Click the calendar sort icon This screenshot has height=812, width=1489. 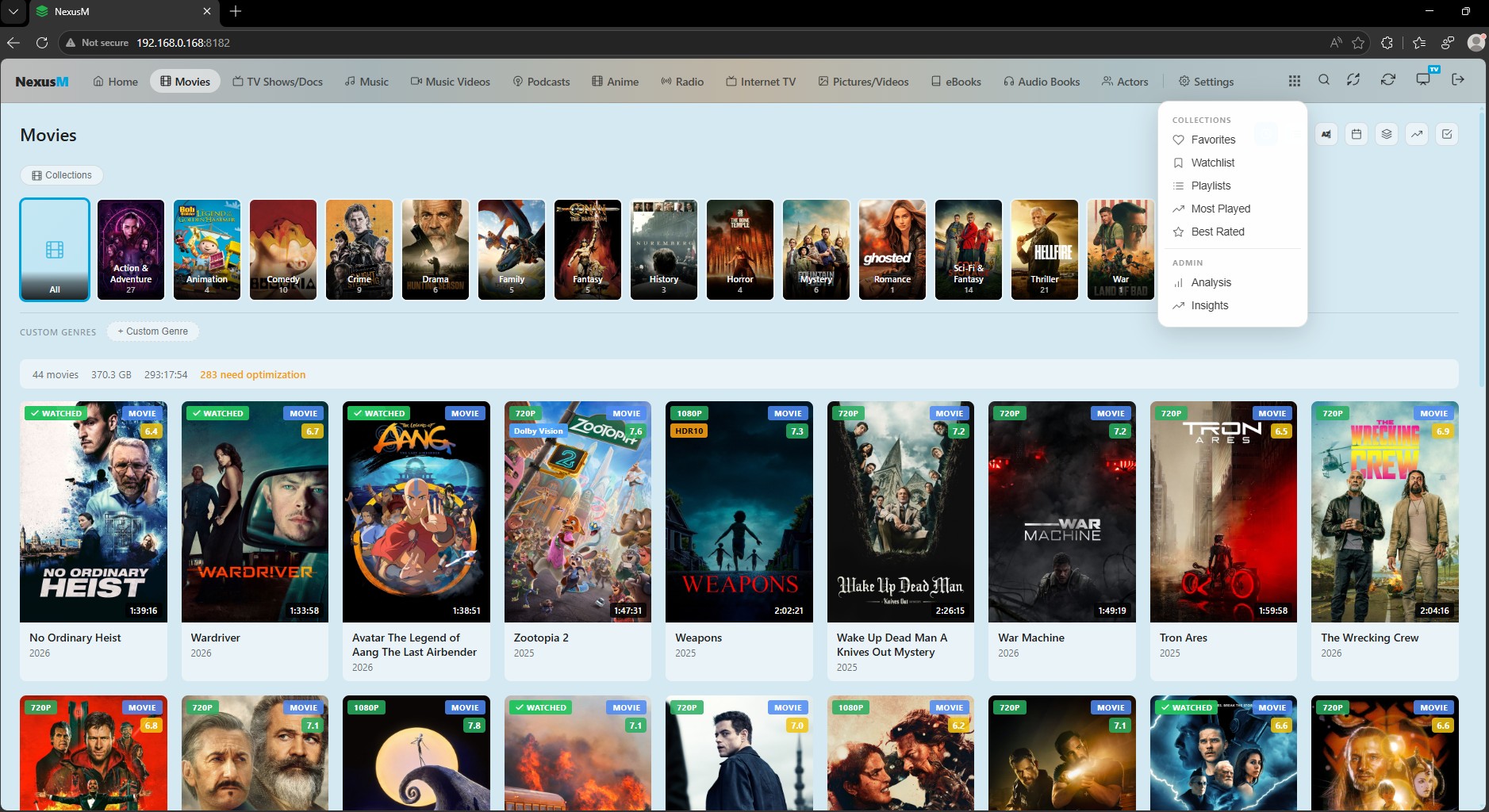coord(1357,134)
